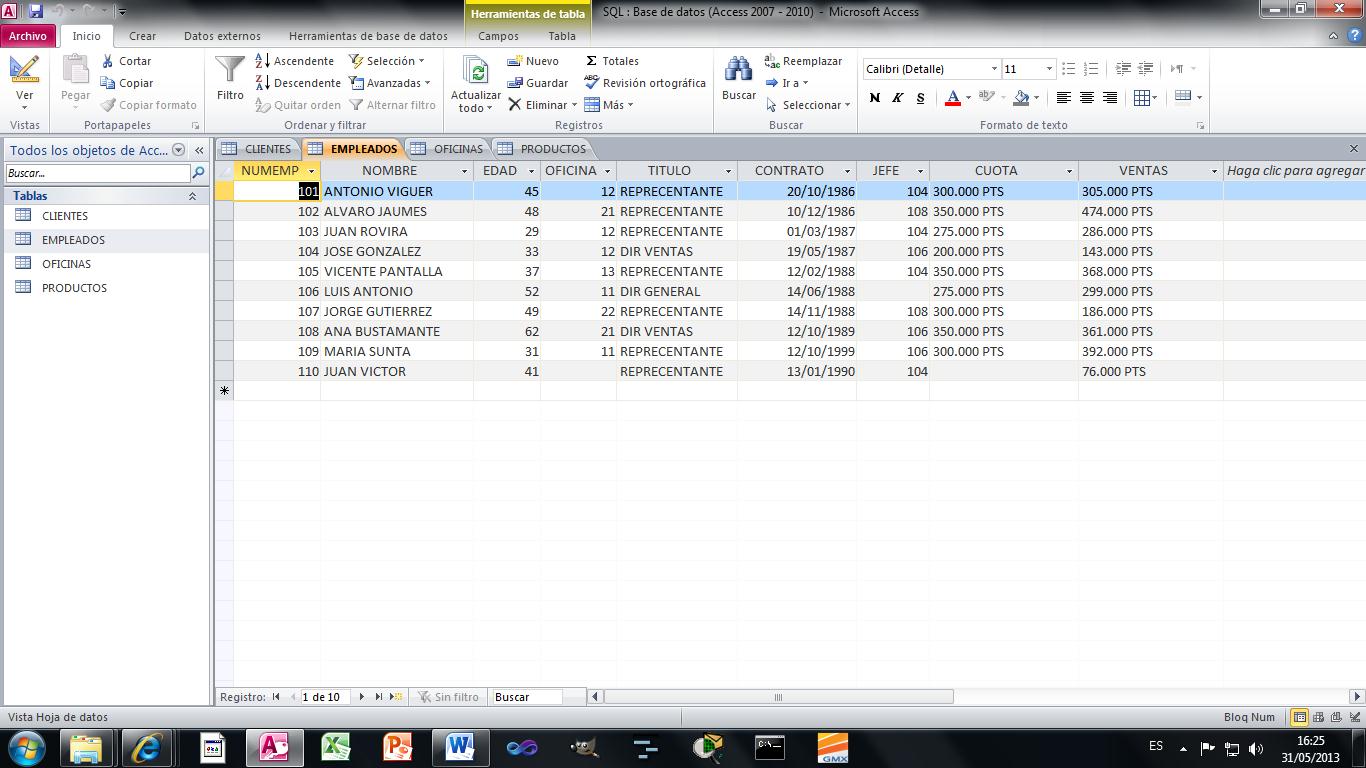Open the font size 11 dropdown
Viewport: 1366px width, 768px height.
click(1049, 69)
